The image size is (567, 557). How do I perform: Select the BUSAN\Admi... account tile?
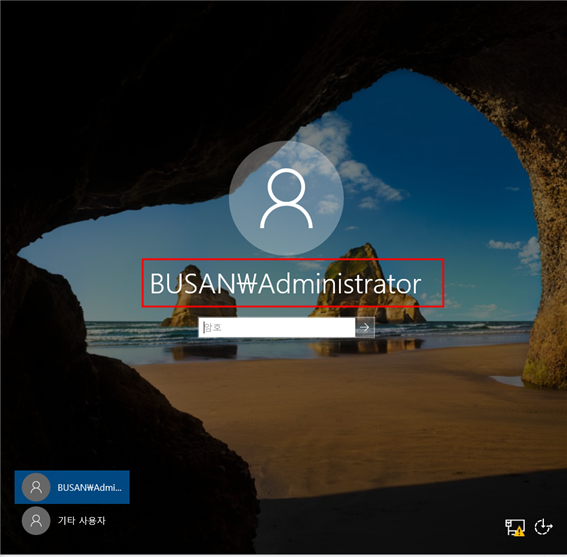(72, 487)
